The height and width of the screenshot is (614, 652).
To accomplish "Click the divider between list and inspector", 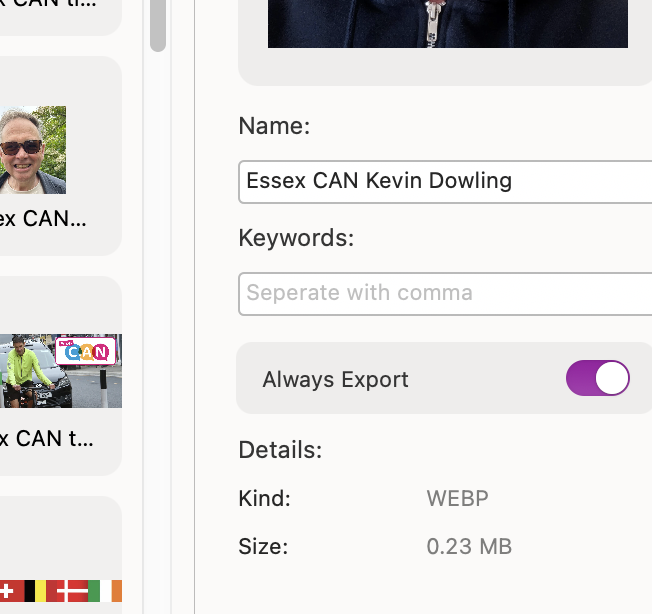I will 171,300.
